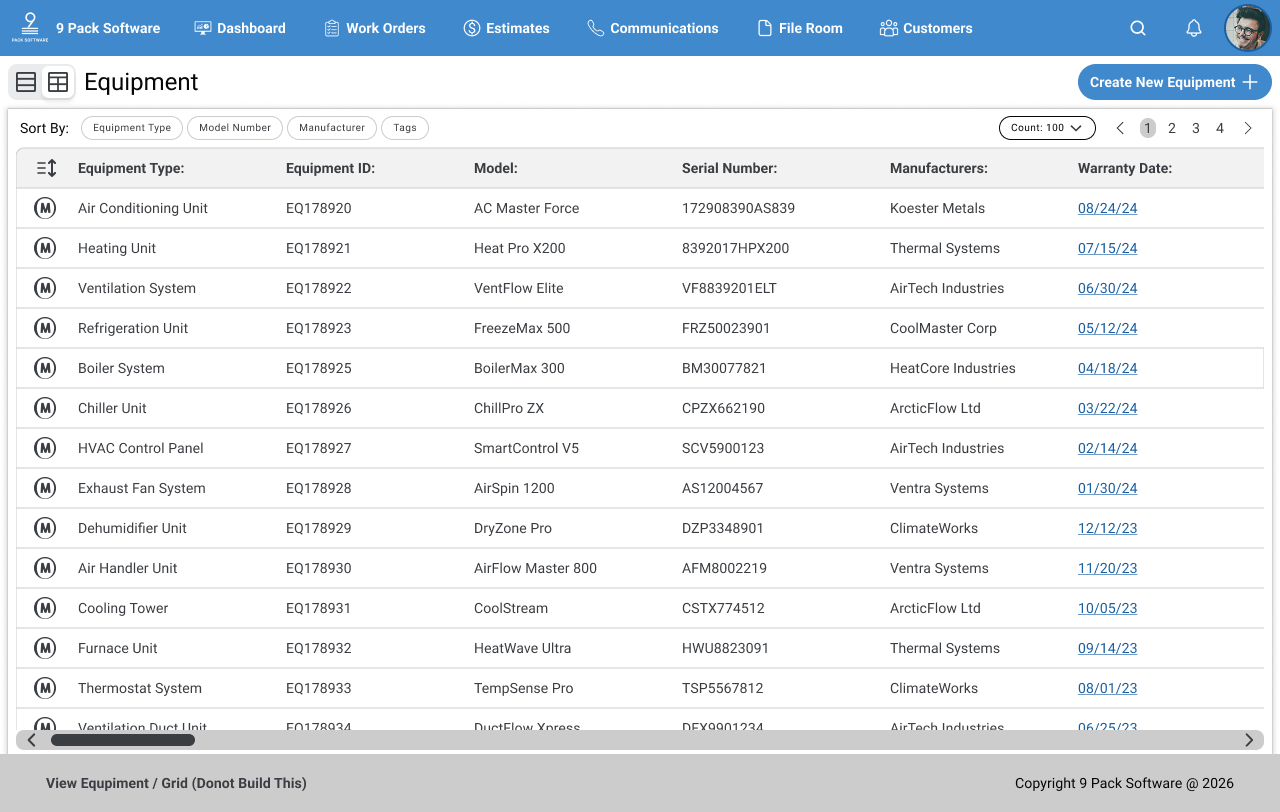Viewport: 1280px width, 812px height.
Task: Open the File Room menu item
Action: 800,28
